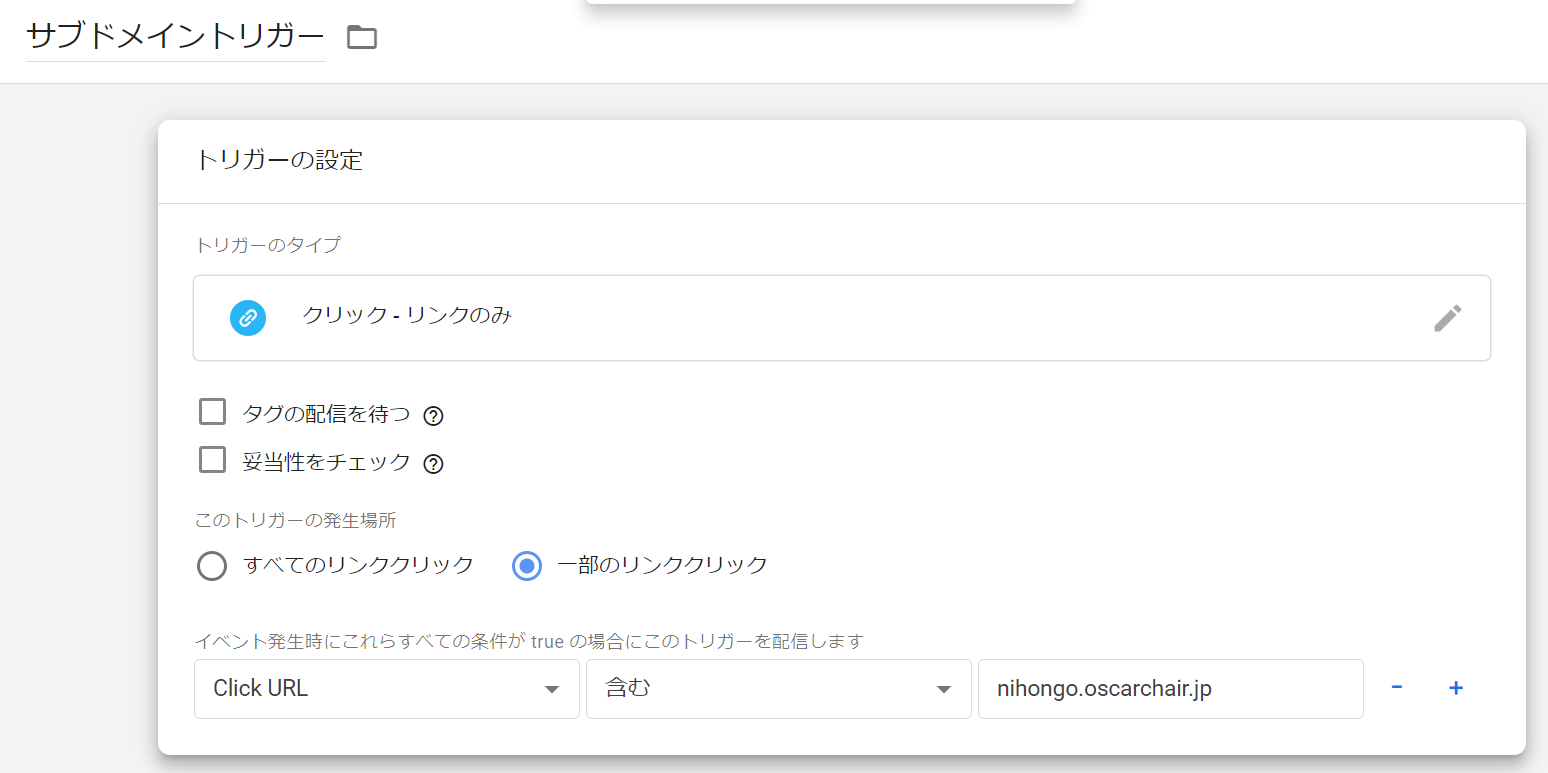Add a new condition with plus icon
This screenshot has width=1548, height=773.
click(1456, 688)
